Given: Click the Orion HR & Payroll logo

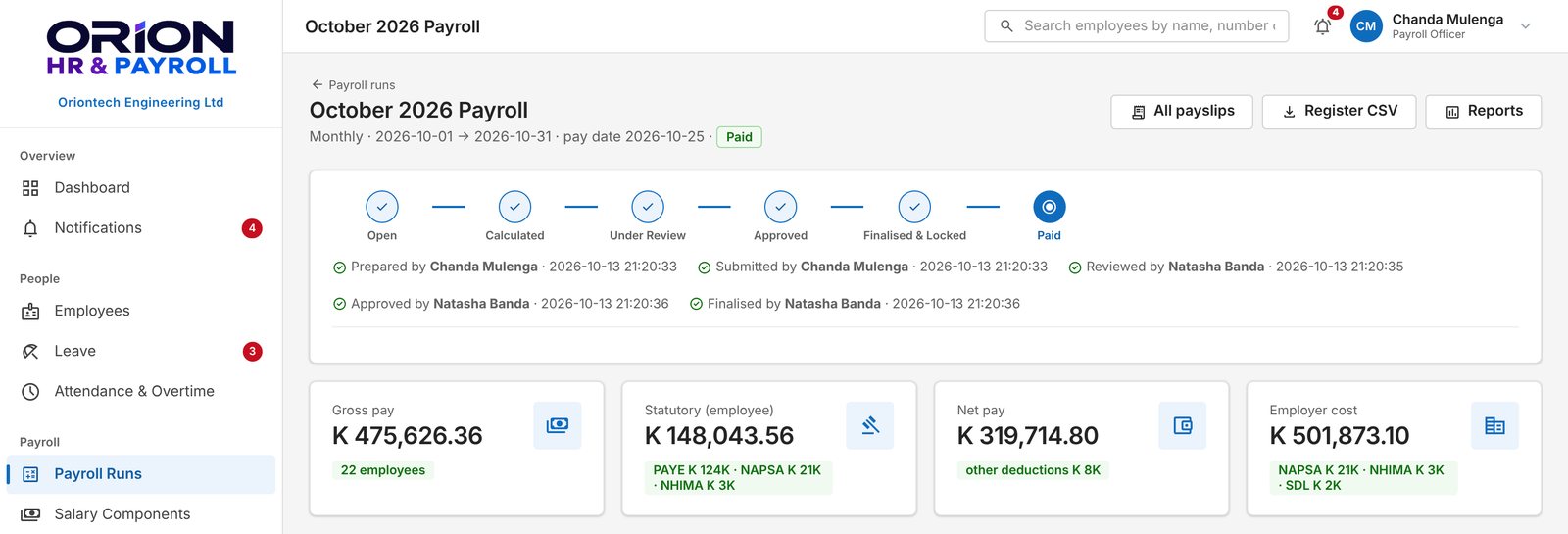Looking at the screenshot, I should point(141,48).
